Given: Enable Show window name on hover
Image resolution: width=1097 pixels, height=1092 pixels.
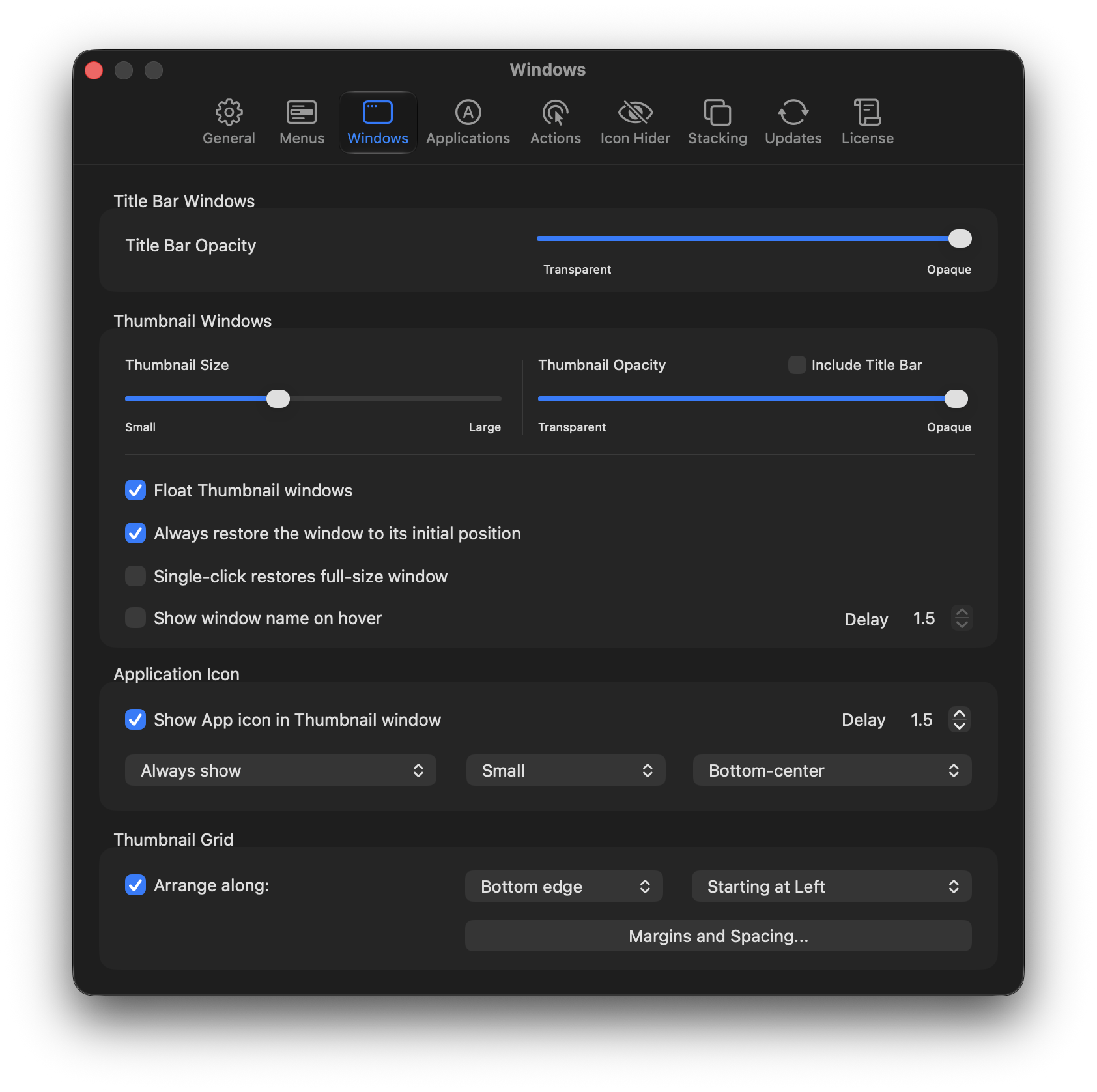Looking at the screenshot, I should tap(135, 618).
